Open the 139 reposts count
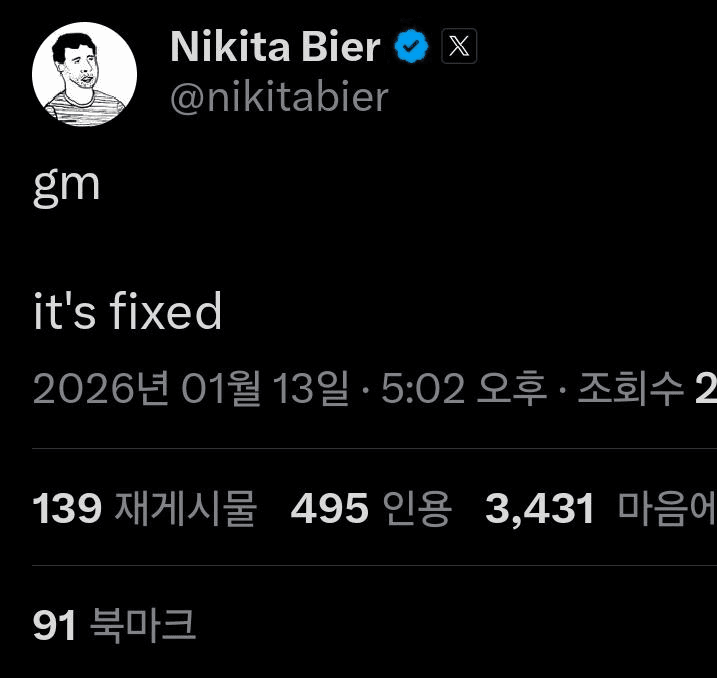This screenshot has width=717, height=678. tap(67, 509)
